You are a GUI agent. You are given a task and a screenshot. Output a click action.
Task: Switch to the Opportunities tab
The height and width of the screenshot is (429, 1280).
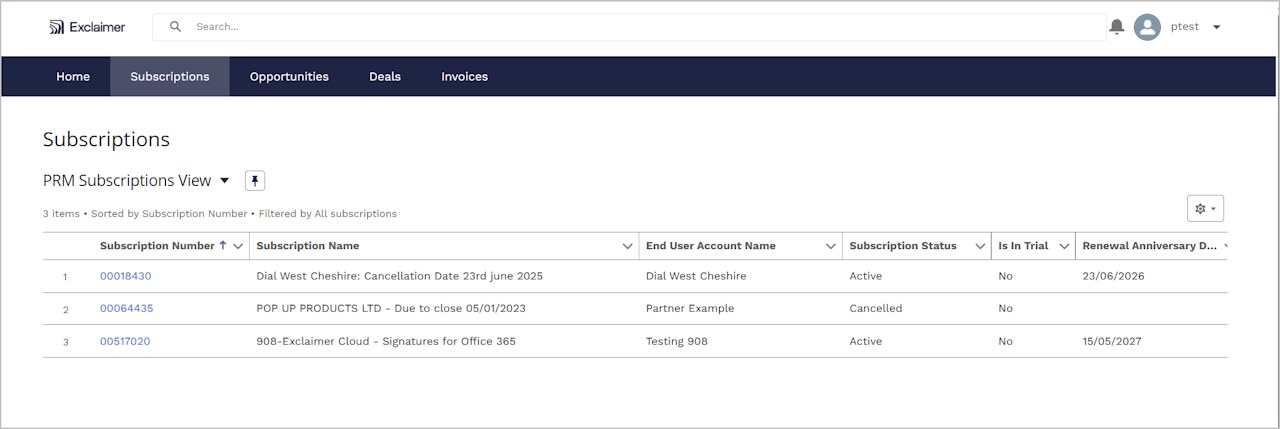click(x=289, y=76)
